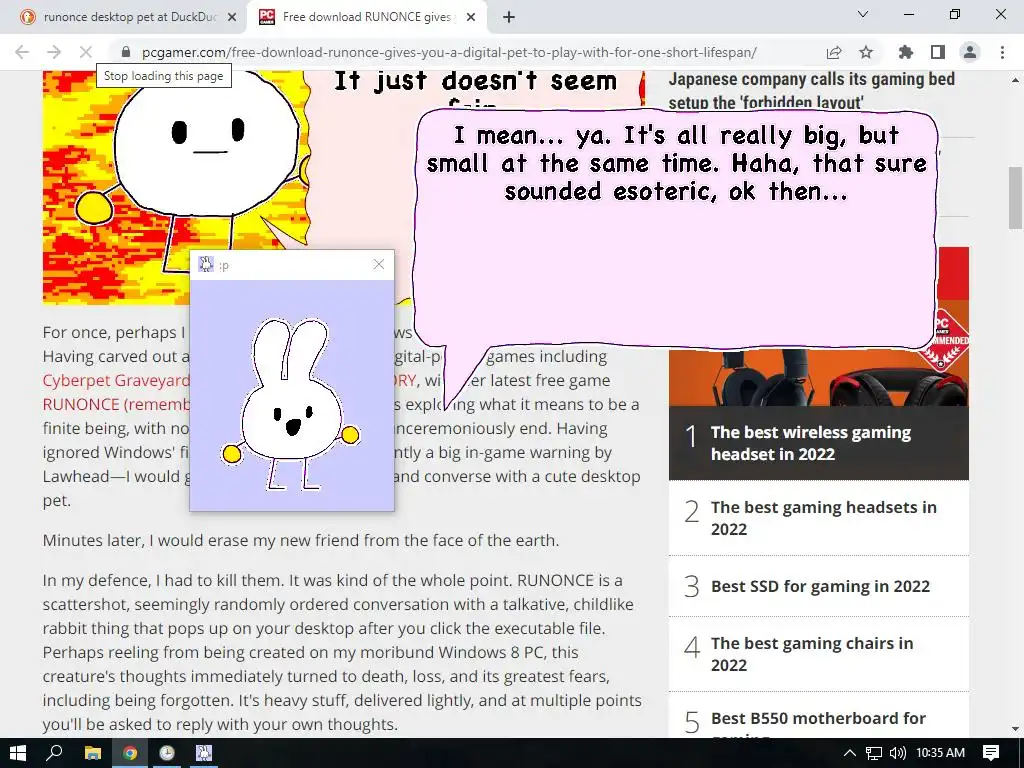Select the Free download RUNONCE tab
Screen dimensions: 1024x768
pos(366,18)
